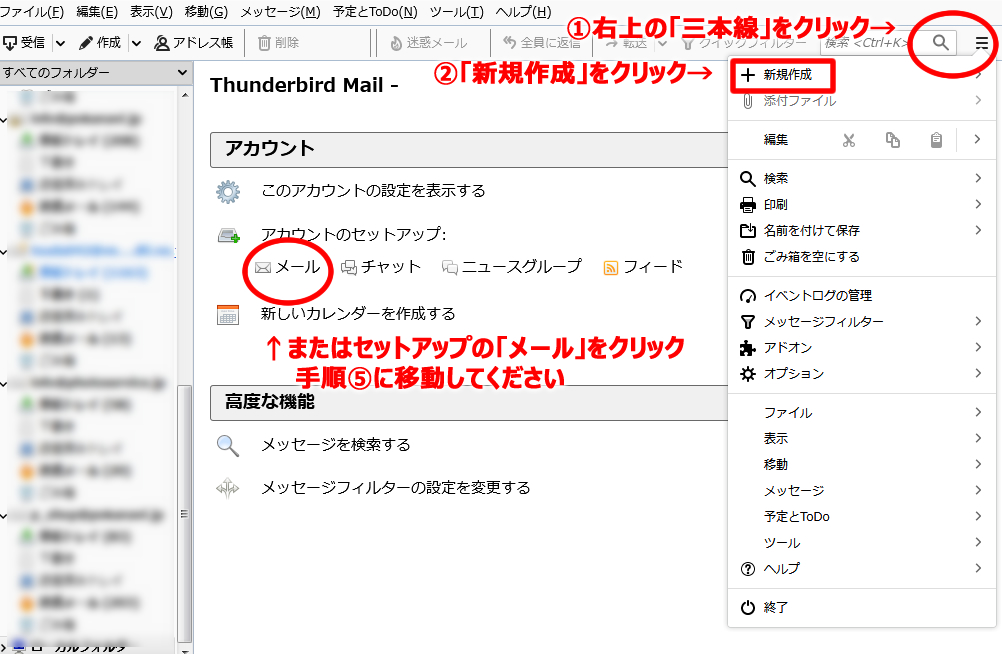Click メッセージを検索する link
1002x654 pixels.
pyautogui.click(x=335, y=444)
